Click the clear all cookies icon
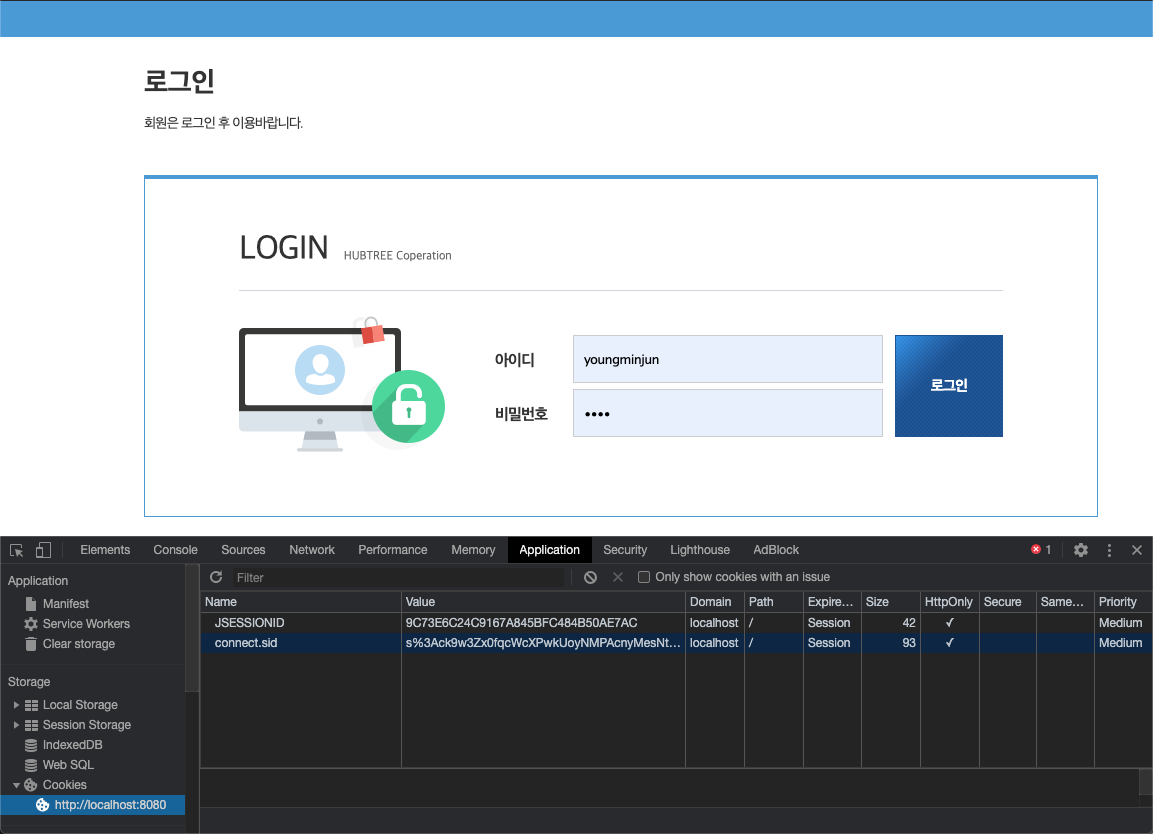The width and height of the screenshot is (1153, 834). [590, 577]
